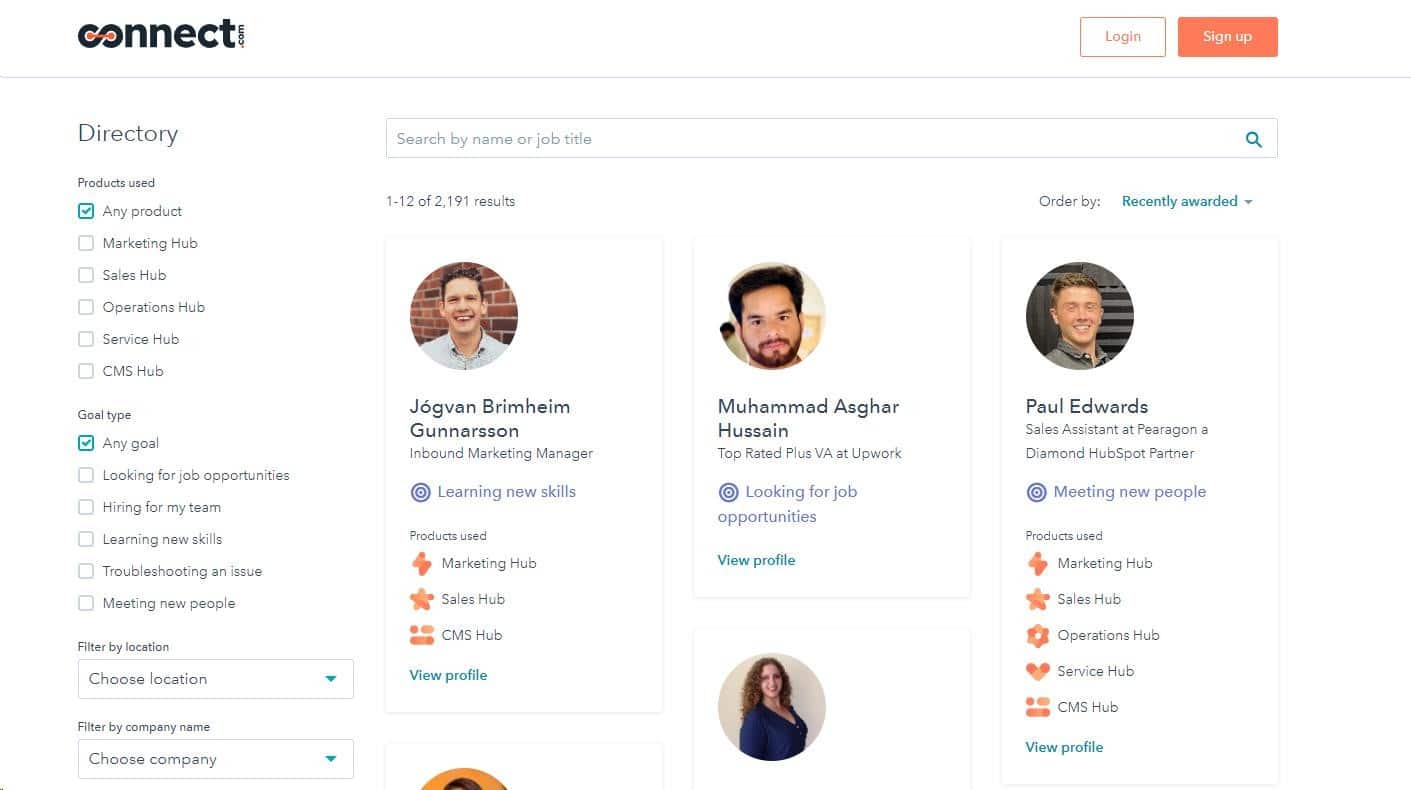1411x790 pixels.
Task: Tick the Hiring for my team checkbox
Action: point(86,507)
